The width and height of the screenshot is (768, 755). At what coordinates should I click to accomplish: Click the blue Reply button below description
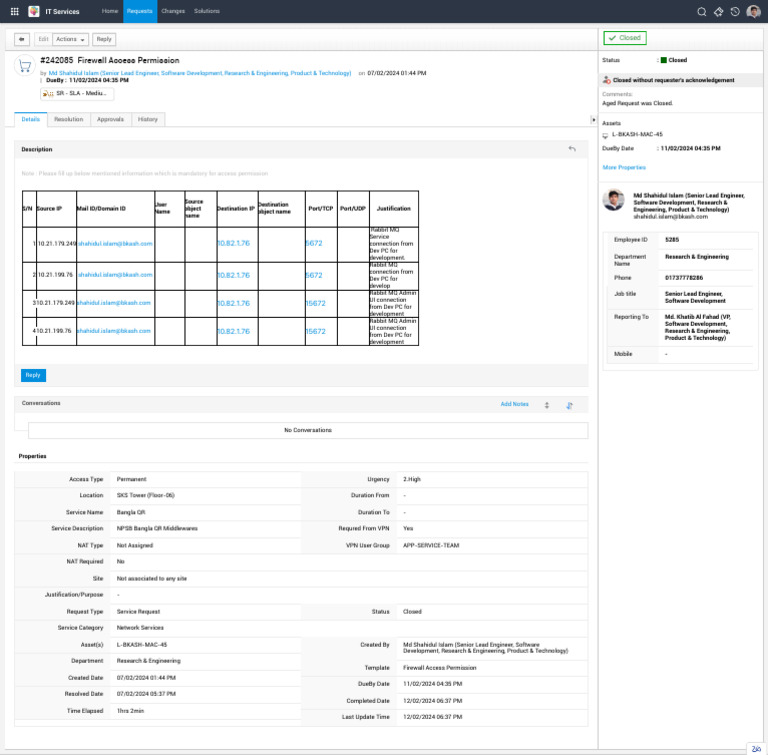(x=33, y=375)
